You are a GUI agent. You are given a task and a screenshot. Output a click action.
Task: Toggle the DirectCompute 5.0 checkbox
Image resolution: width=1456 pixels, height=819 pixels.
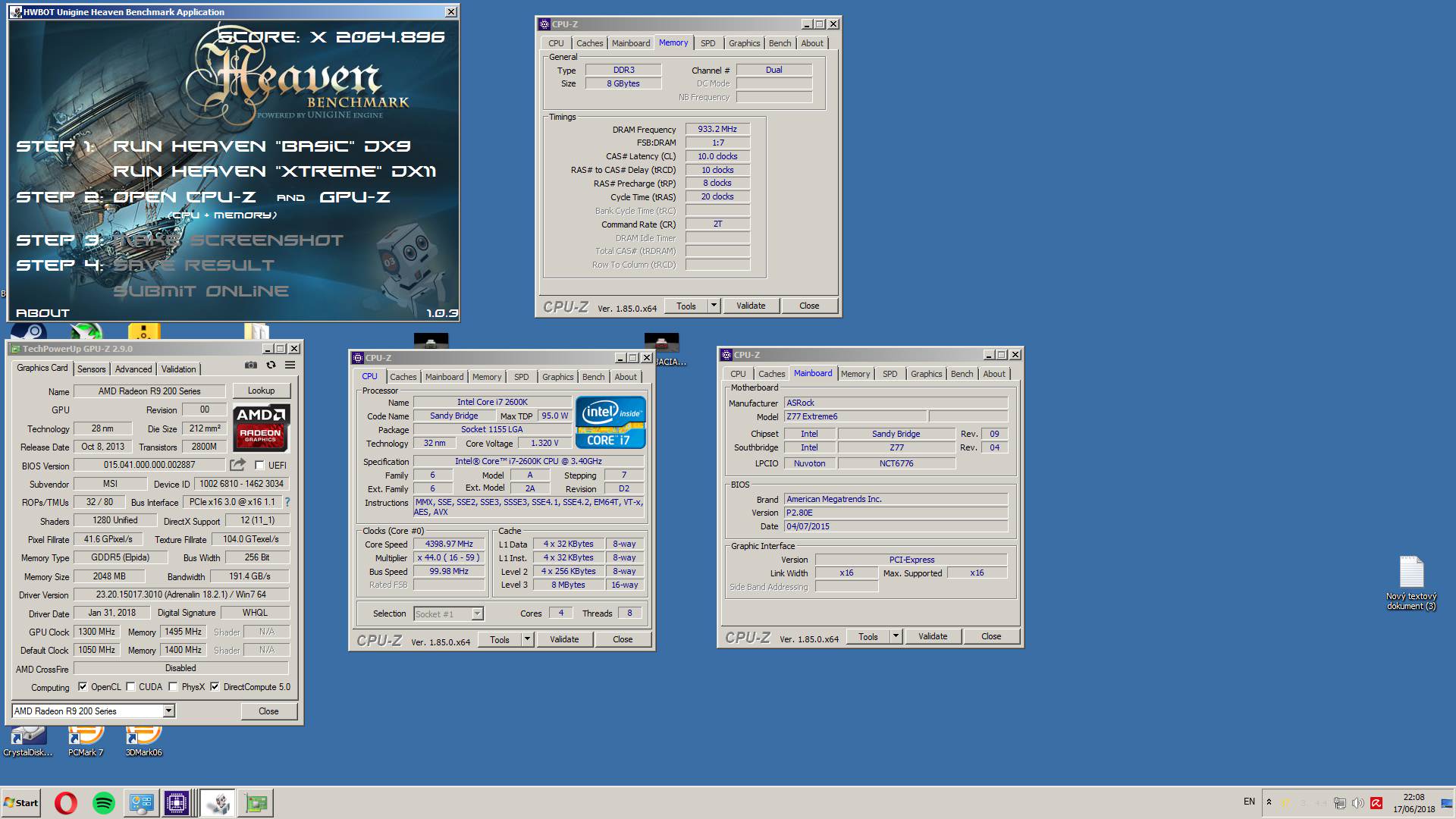click(x=215, y=687)
